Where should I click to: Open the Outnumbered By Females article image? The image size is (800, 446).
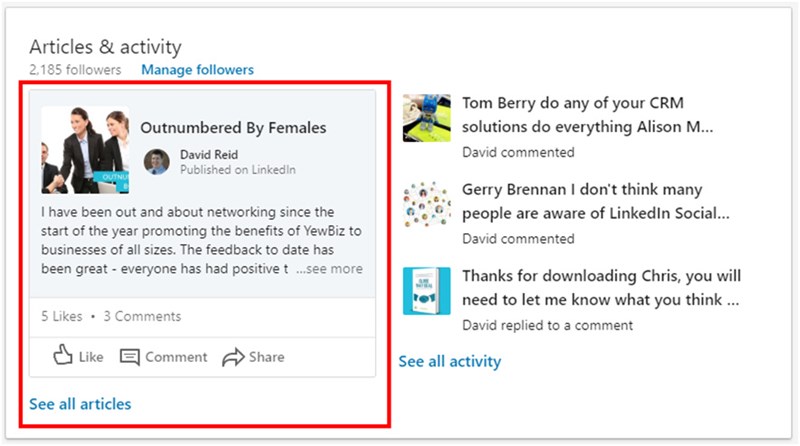[x=85, y=149]
